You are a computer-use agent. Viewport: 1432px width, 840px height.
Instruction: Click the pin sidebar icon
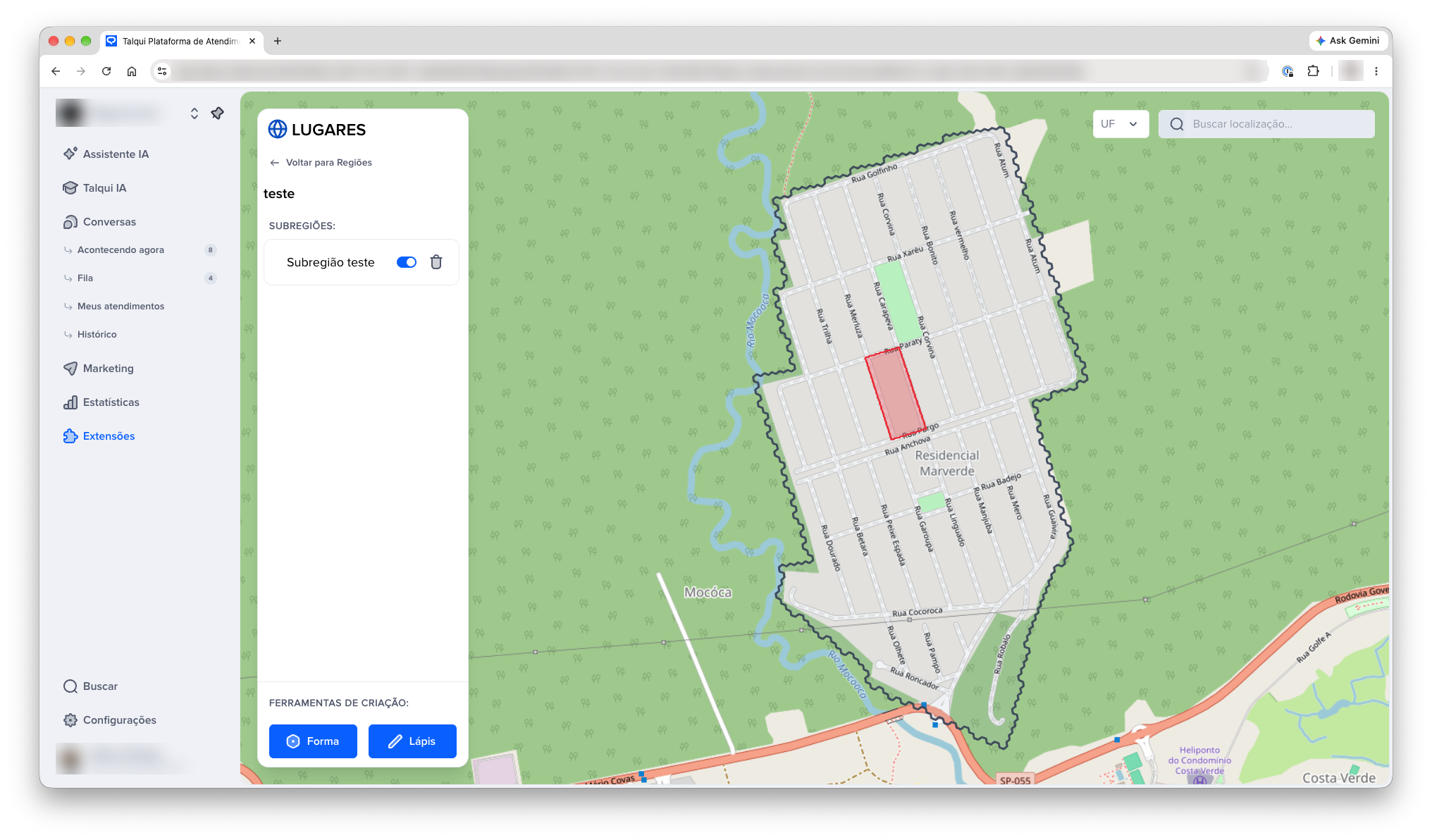(217, 113)
